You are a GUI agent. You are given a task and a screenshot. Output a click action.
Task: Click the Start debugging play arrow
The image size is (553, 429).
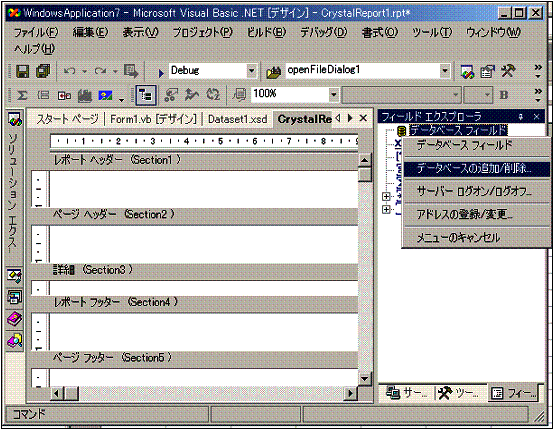click(x=161, y=73)
